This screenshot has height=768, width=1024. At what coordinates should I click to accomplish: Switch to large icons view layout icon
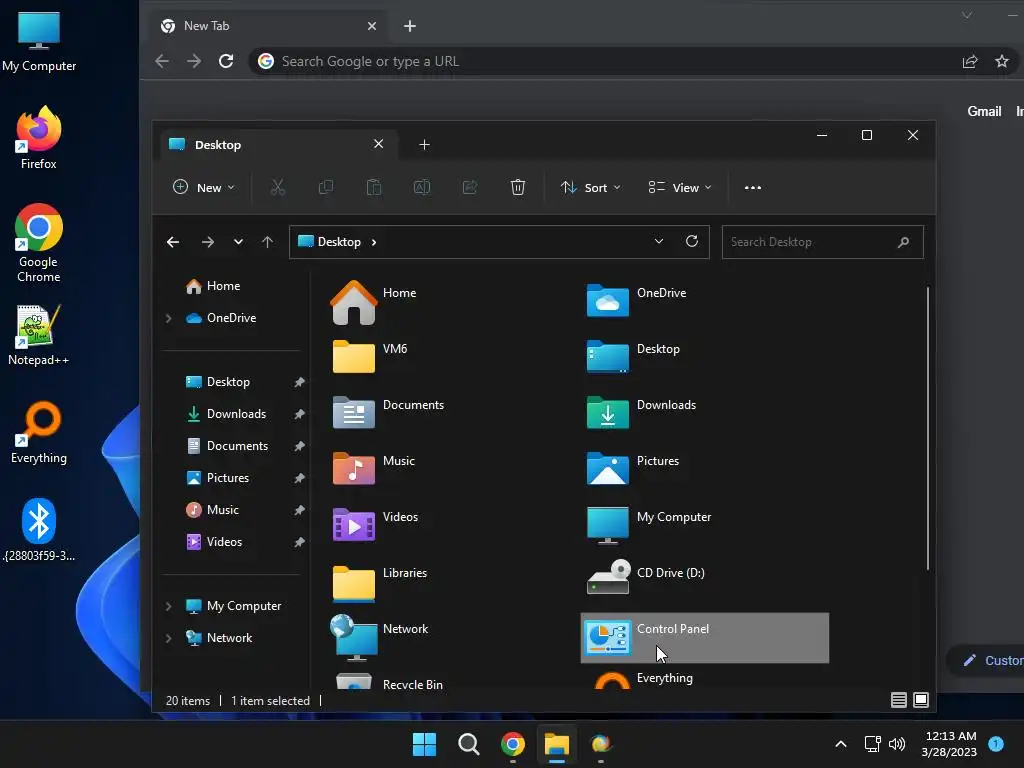921,700
